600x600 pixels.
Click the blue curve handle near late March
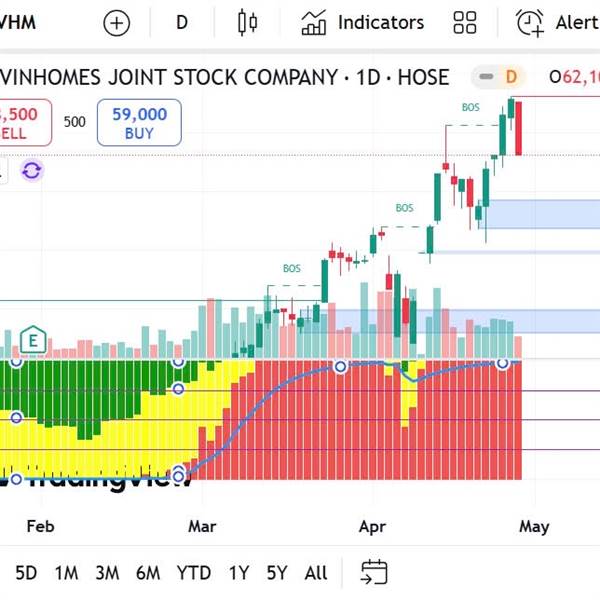340,367
